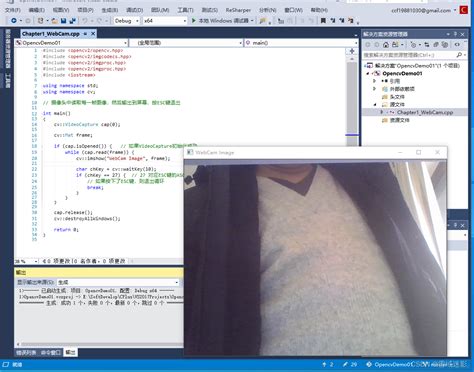Toggle the Preview Selected Items code icon
The width and height of the screenshot is (474, 372).
coord(457,44)
